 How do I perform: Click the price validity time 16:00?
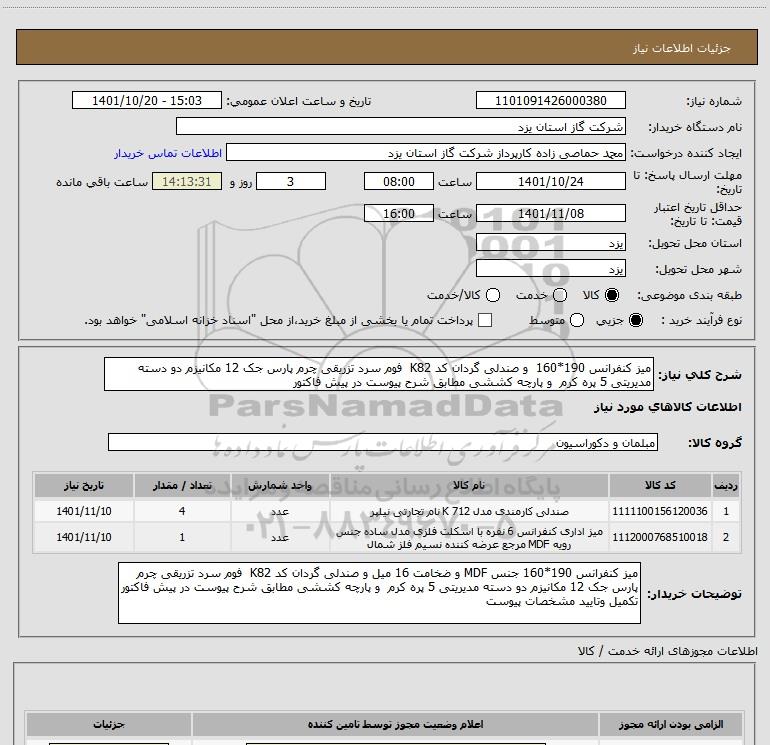click(399, 213)
